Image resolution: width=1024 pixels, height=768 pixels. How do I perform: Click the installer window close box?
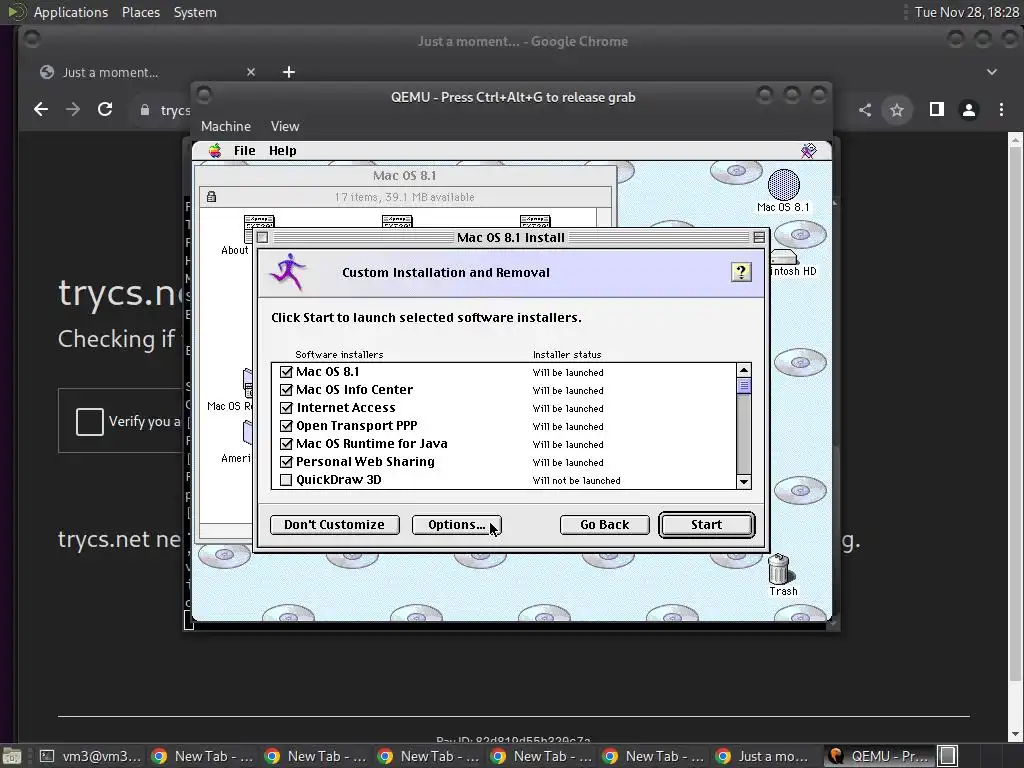[x=263, y=237]
